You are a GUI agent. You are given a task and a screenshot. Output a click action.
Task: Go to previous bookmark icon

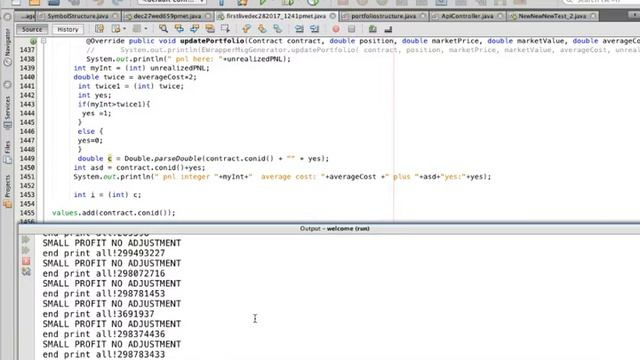pyautogui.click(x=246, y=29)
